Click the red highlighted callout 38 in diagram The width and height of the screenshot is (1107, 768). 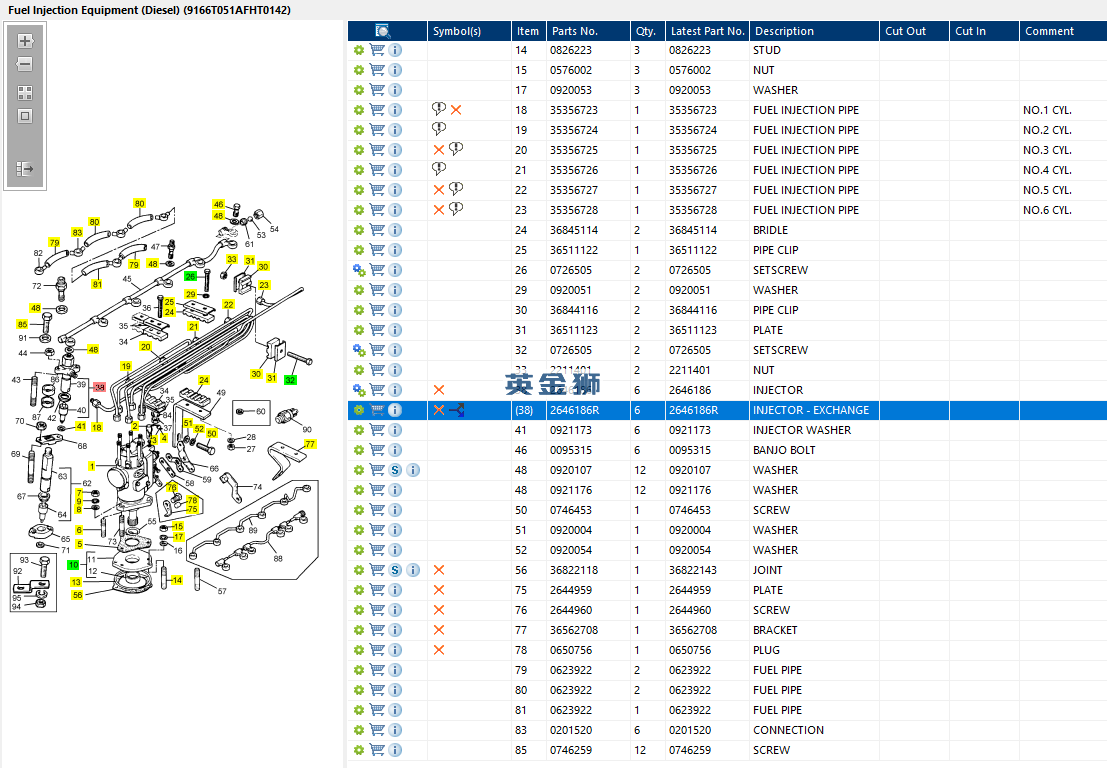tap(100, 388)
